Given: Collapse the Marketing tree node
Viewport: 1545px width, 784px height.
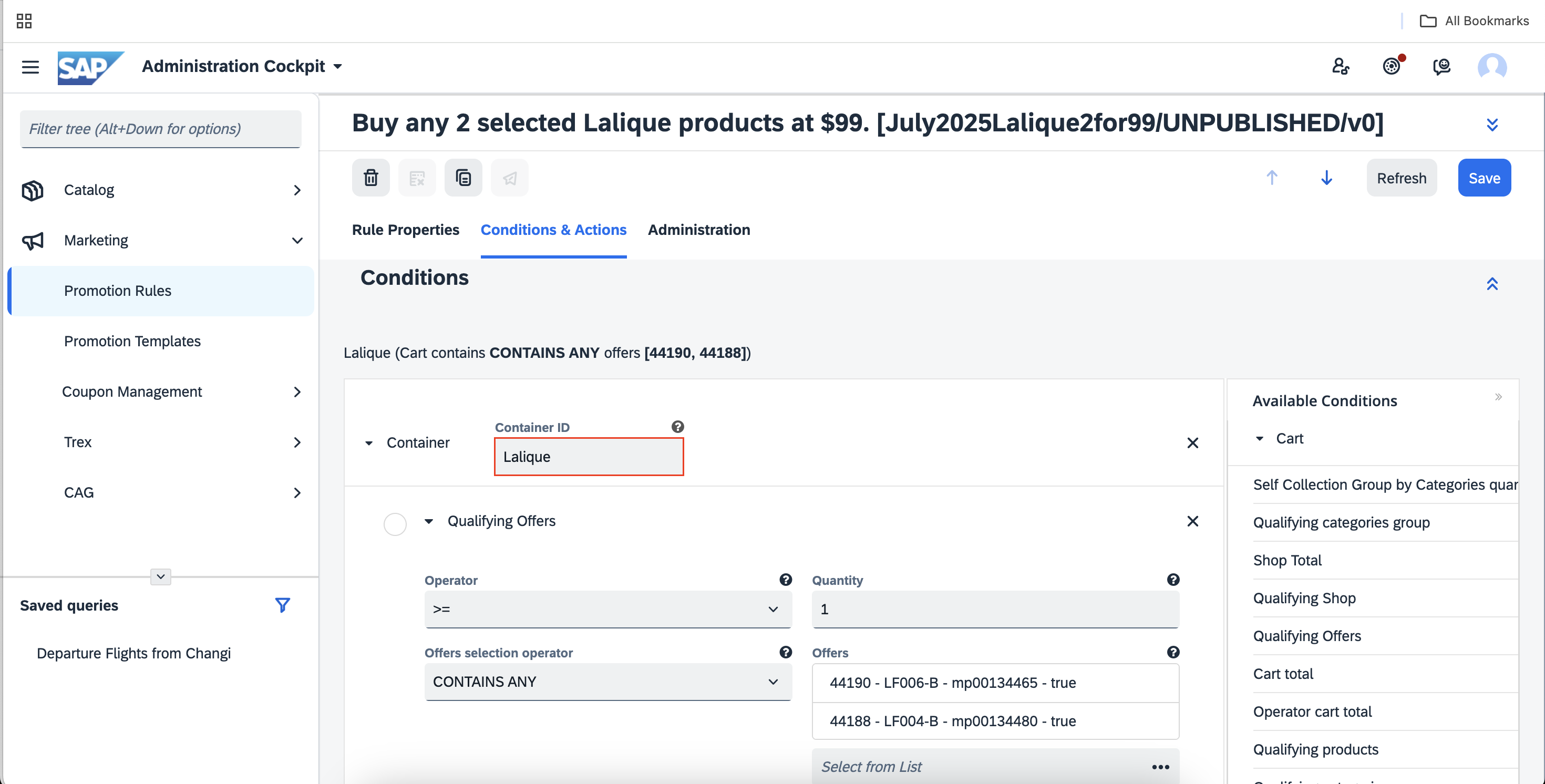Looking at the screenshot, I should (297, 241).
